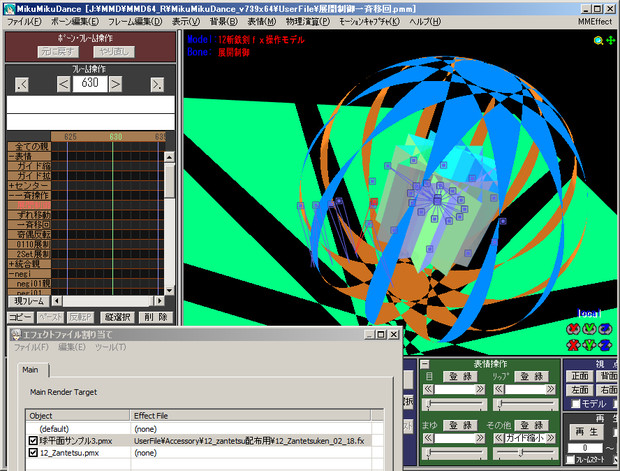The width and height of the screenshot is (620, 471).
Task: Step back one frame with < button
Action: click(x=64, y=84)
